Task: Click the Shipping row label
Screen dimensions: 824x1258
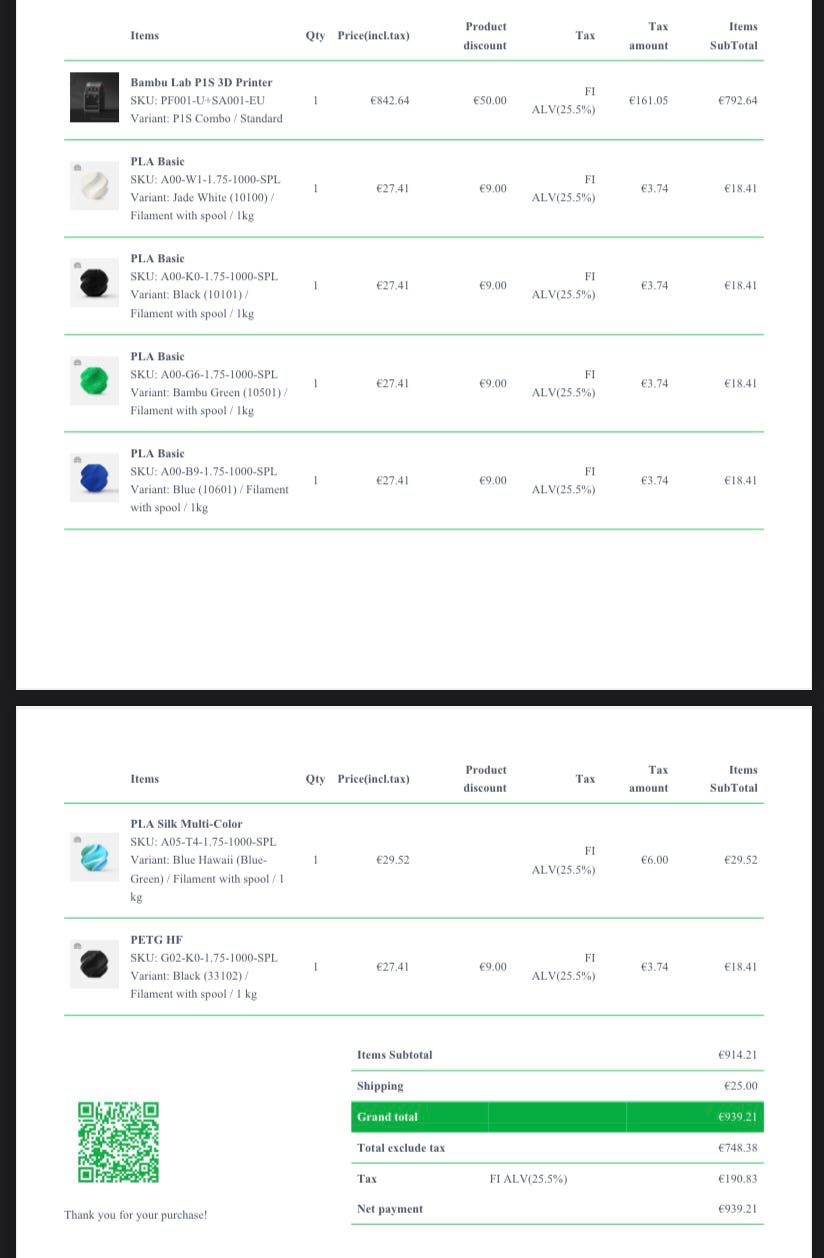Action: click(380, 1086)
